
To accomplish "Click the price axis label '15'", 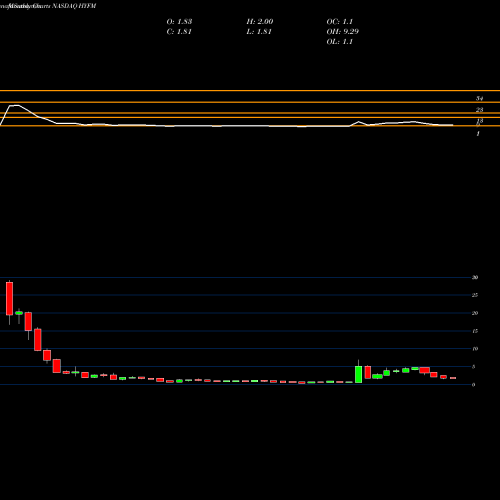I will (475, 331).
